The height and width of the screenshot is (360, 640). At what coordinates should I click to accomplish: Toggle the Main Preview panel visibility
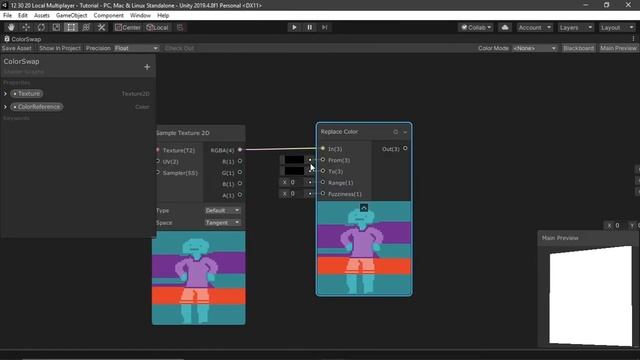(618, 48)
